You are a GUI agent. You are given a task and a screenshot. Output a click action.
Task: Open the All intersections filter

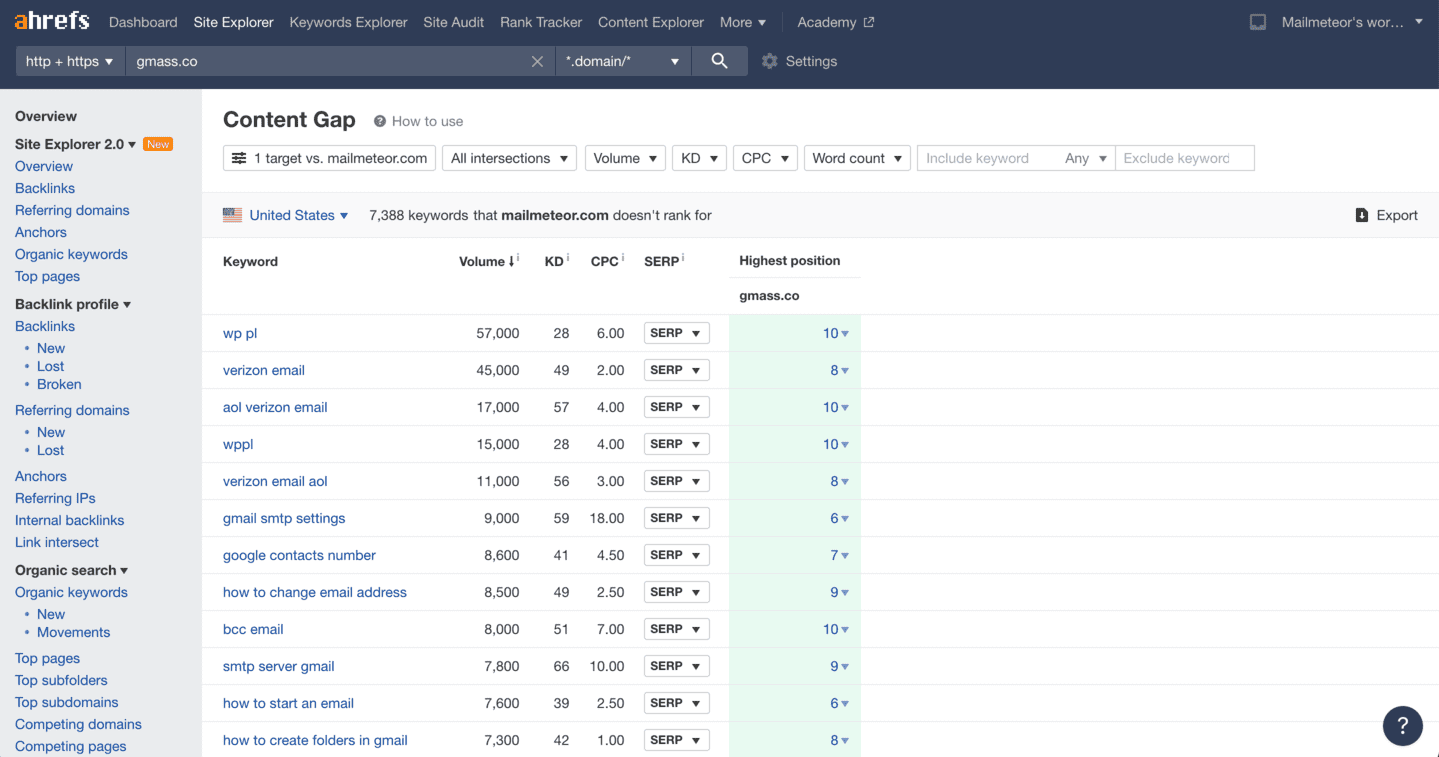[509, 158]
